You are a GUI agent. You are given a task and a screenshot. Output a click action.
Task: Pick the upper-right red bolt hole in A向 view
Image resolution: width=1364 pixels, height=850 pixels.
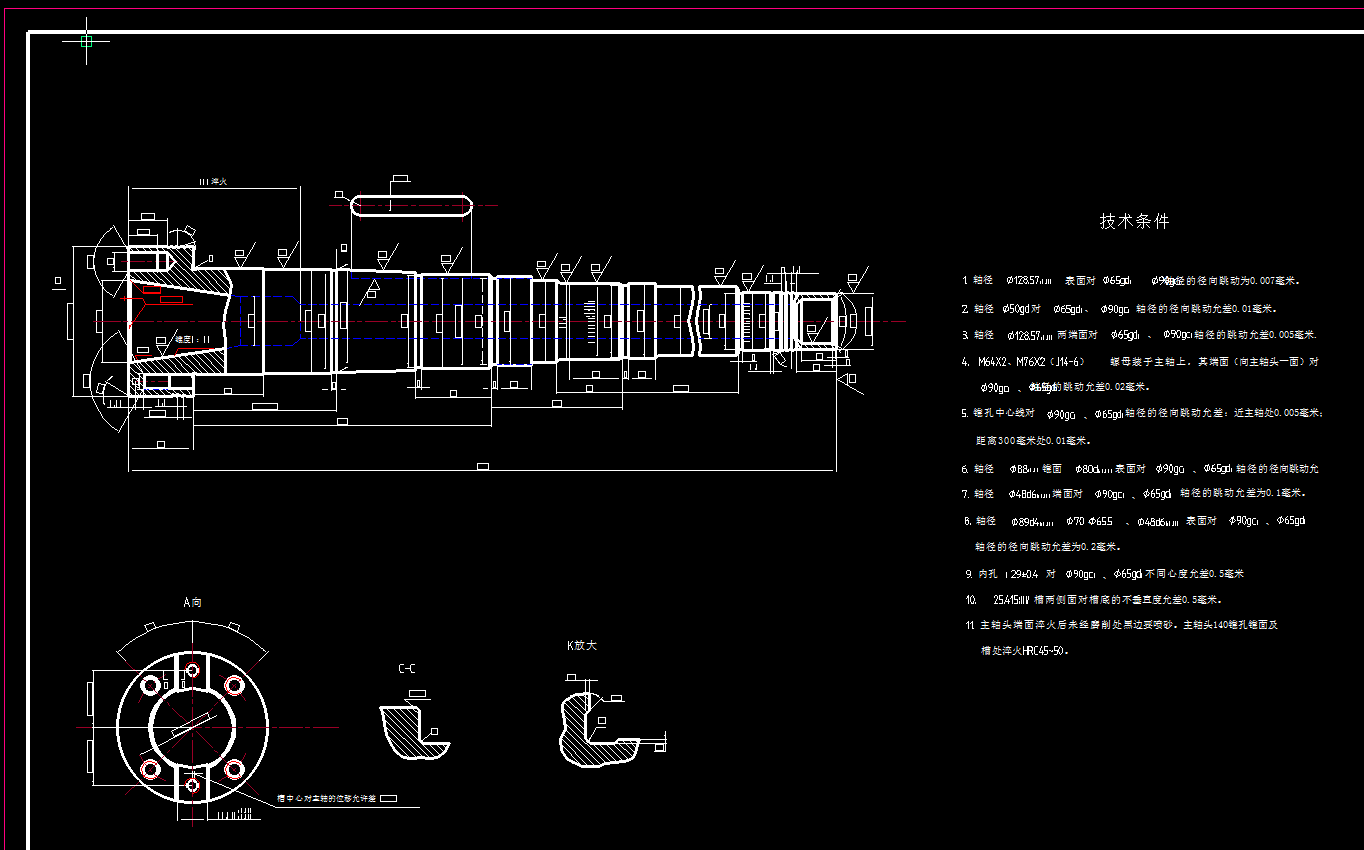coord(234,685)
